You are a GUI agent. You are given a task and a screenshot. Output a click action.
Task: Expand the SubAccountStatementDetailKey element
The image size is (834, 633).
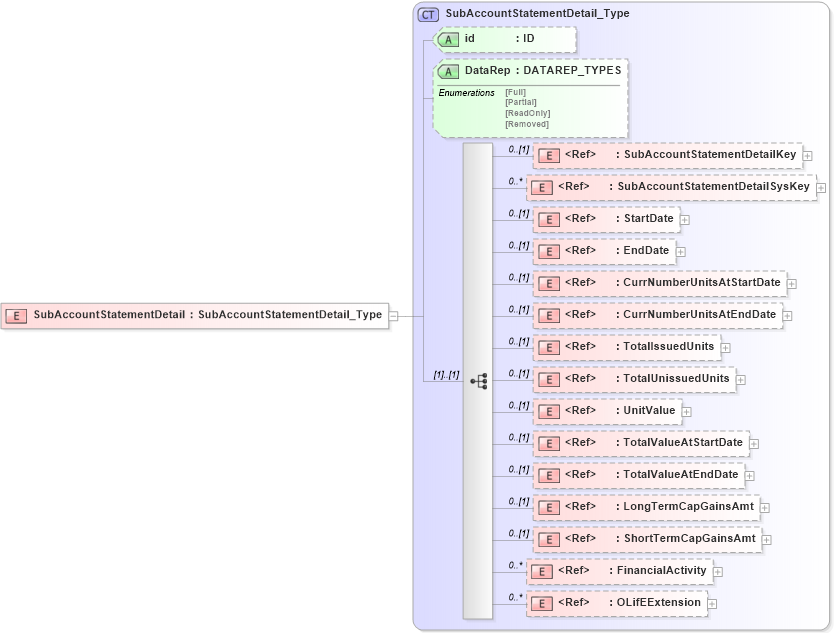coord(806,155)
